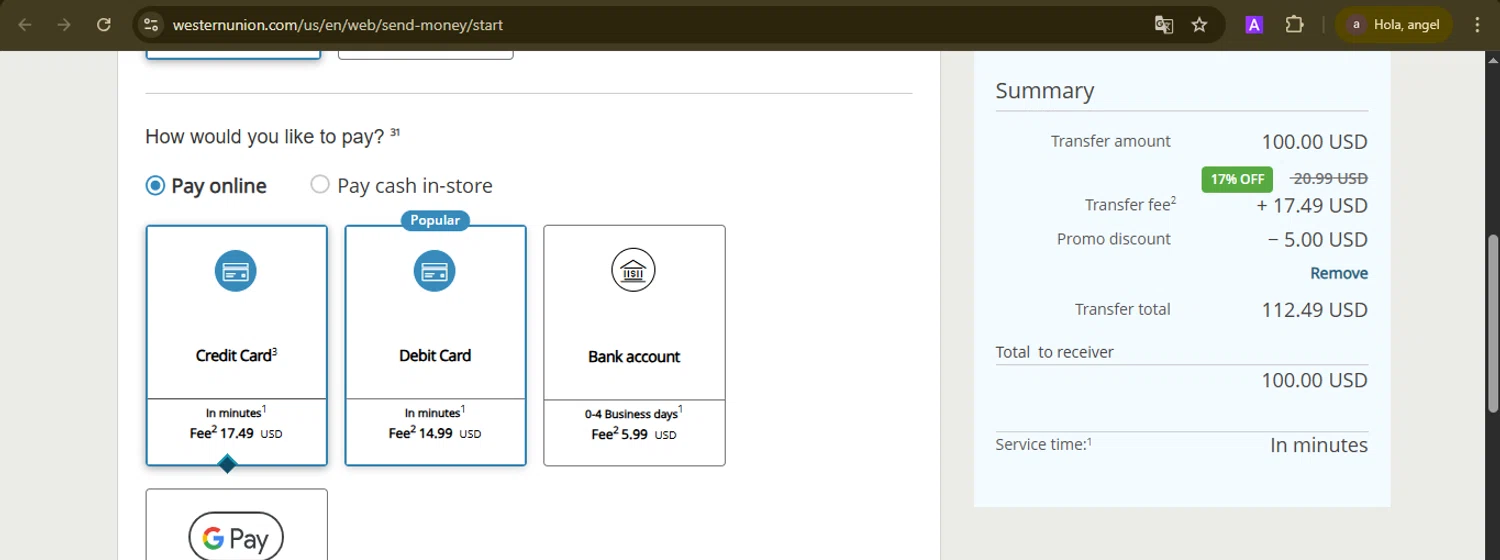This screenshot has height=560, width=1500.
Task: Click the Total to receiver label
Action: coord(1055,352)
